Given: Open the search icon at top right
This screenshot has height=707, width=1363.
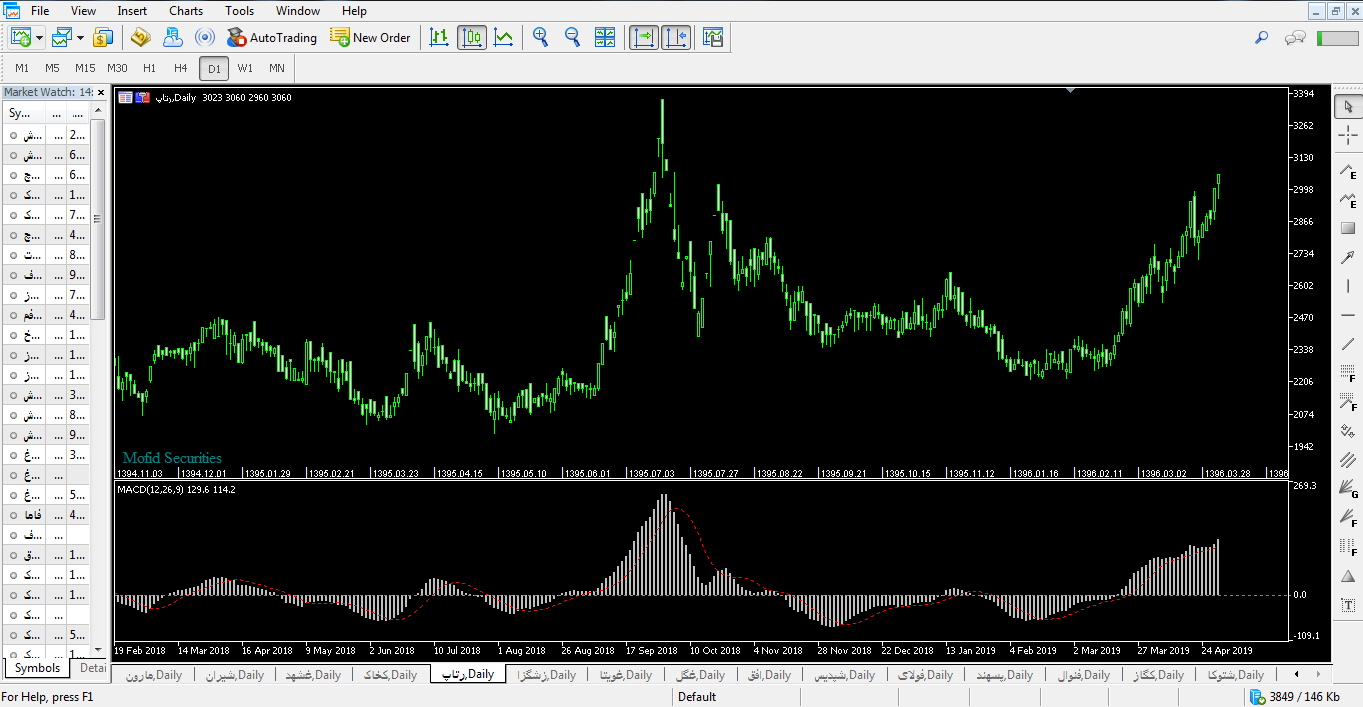Looking at the screenshot, I should click(1261, 38).
